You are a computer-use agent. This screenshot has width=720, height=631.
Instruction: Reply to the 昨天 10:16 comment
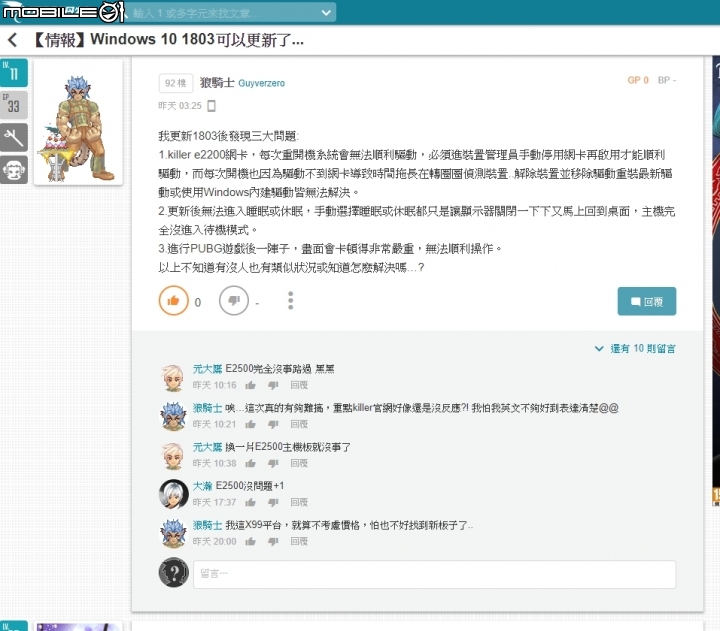pyautogui.click(x=299, y=385)
